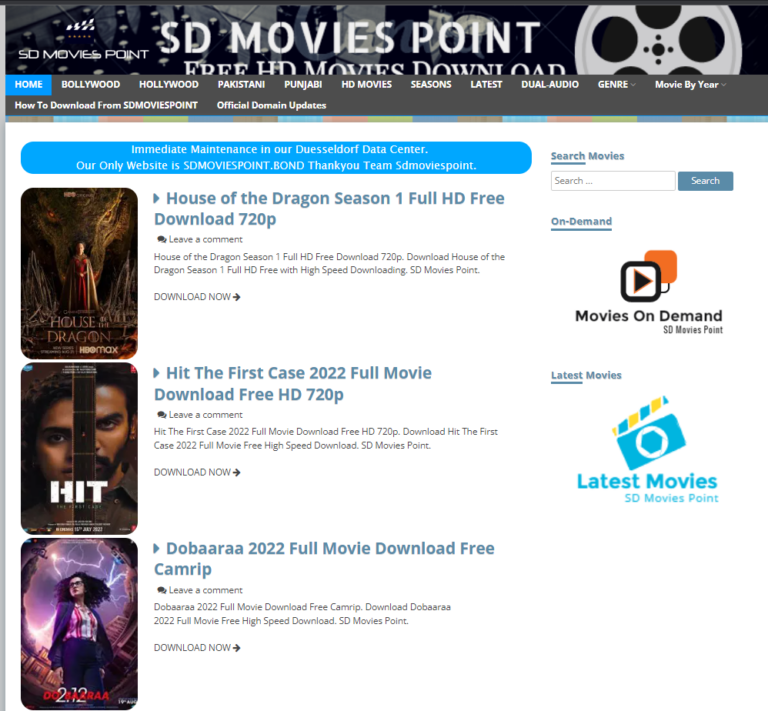Viewport: 768px width, 711px height.
Task: Open the HOLLYWOOD category
Action: (168, 85)
